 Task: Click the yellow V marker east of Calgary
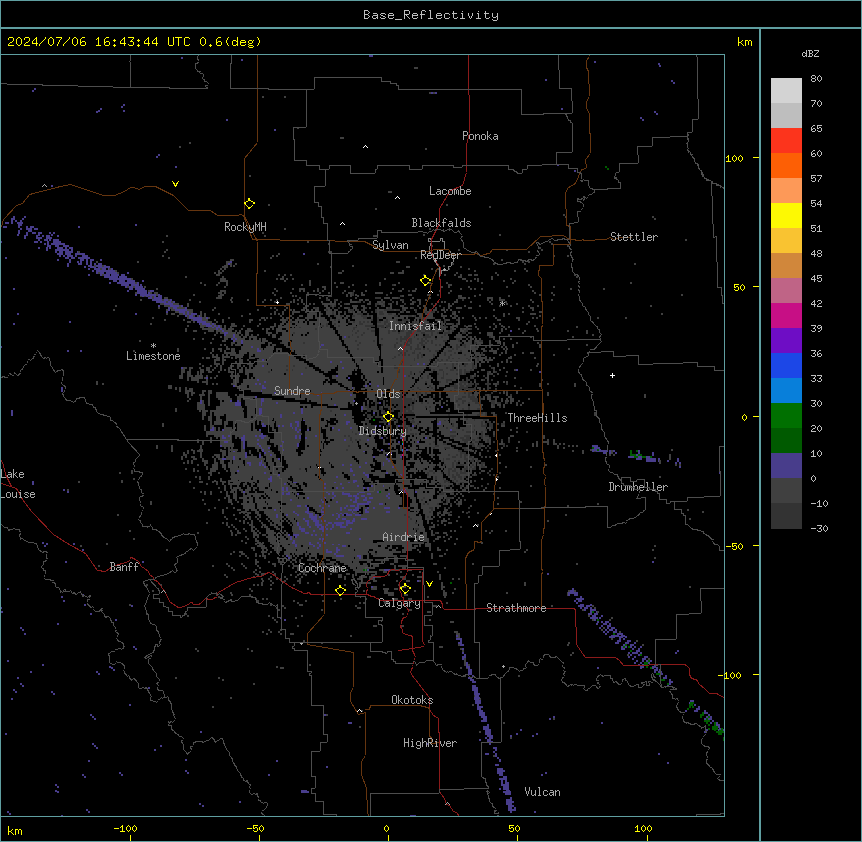tap(429, 584)
